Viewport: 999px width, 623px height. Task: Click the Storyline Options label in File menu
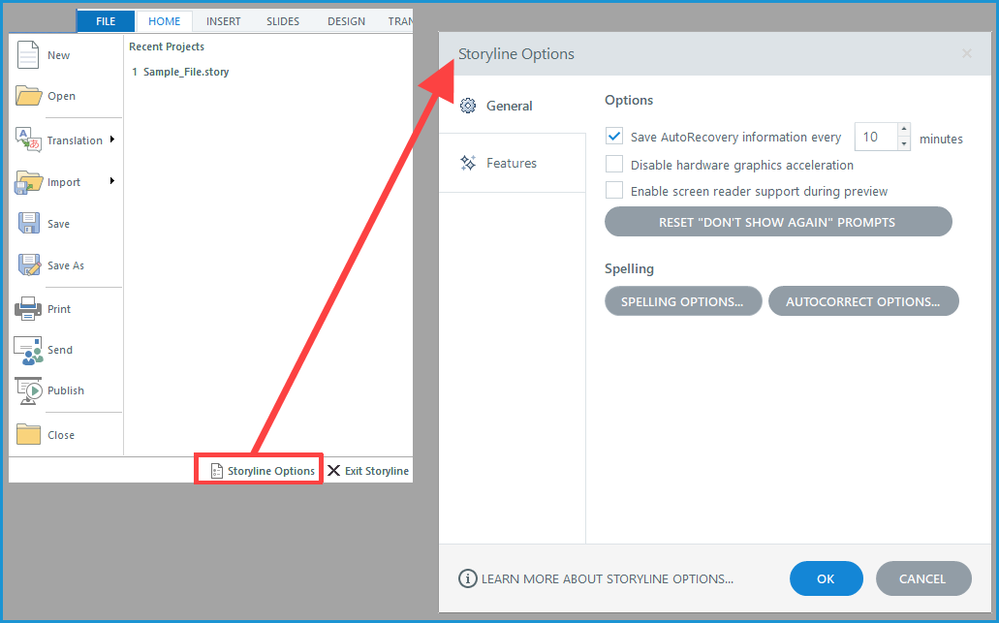(271, 471)
